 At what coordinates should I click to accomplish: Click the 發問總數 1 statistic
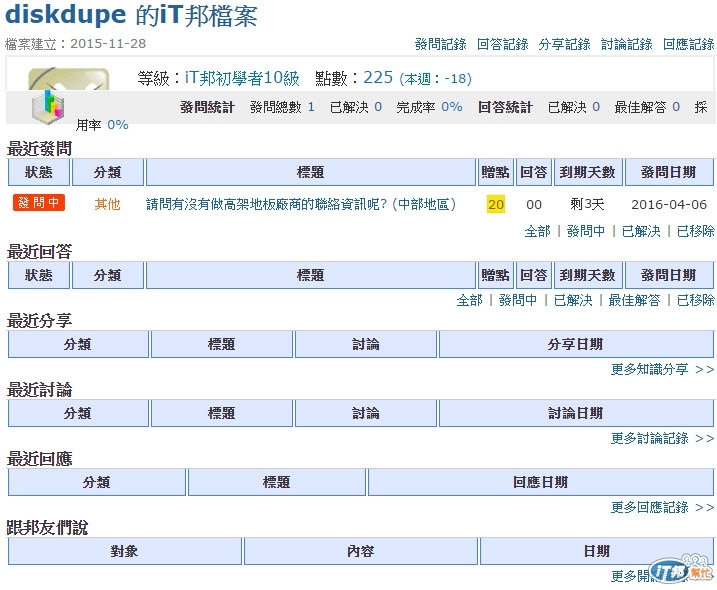click(x=282, y=107)
